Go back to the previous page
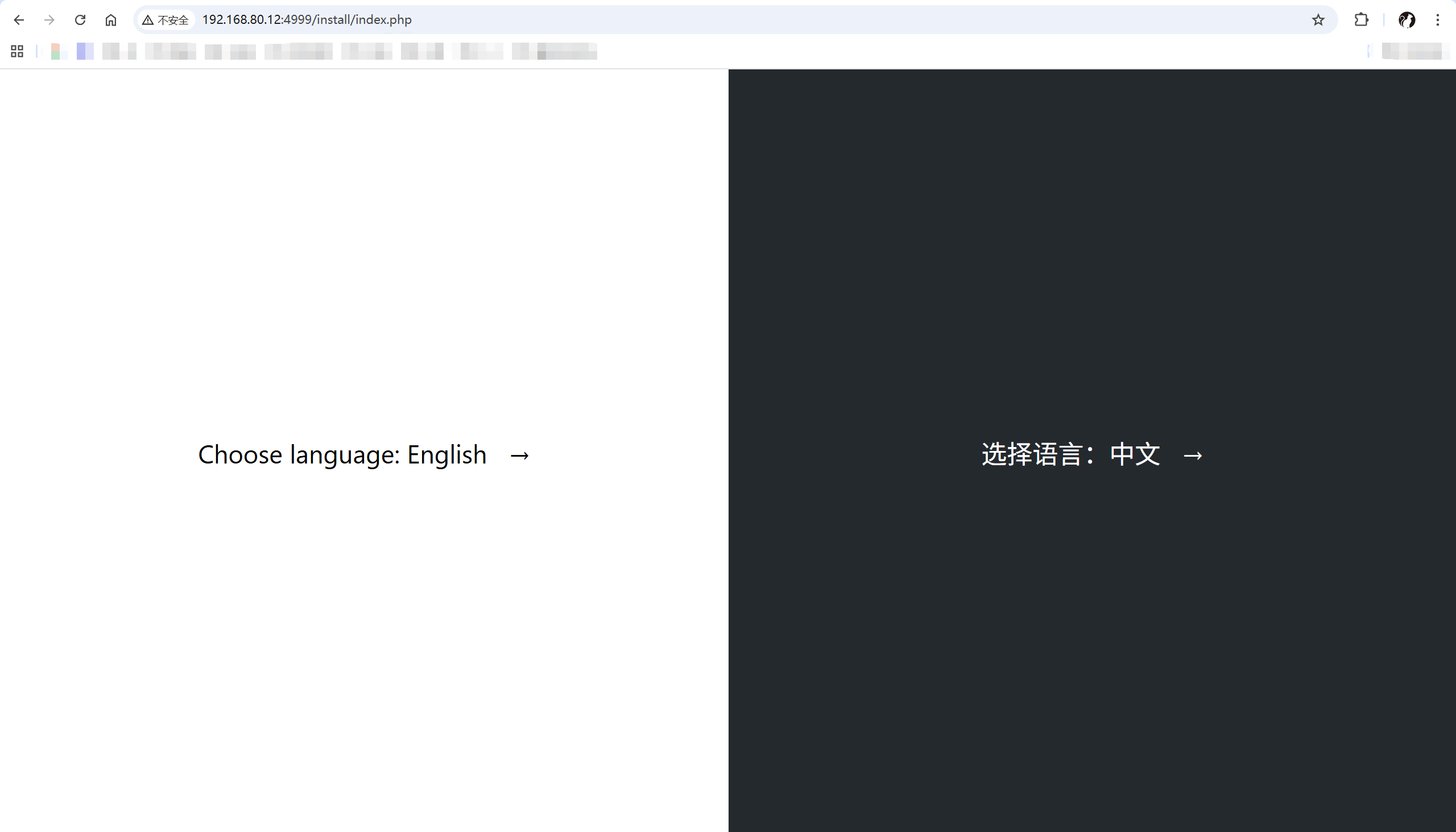This screenshot has width=1456, height=832. [19, 20]
